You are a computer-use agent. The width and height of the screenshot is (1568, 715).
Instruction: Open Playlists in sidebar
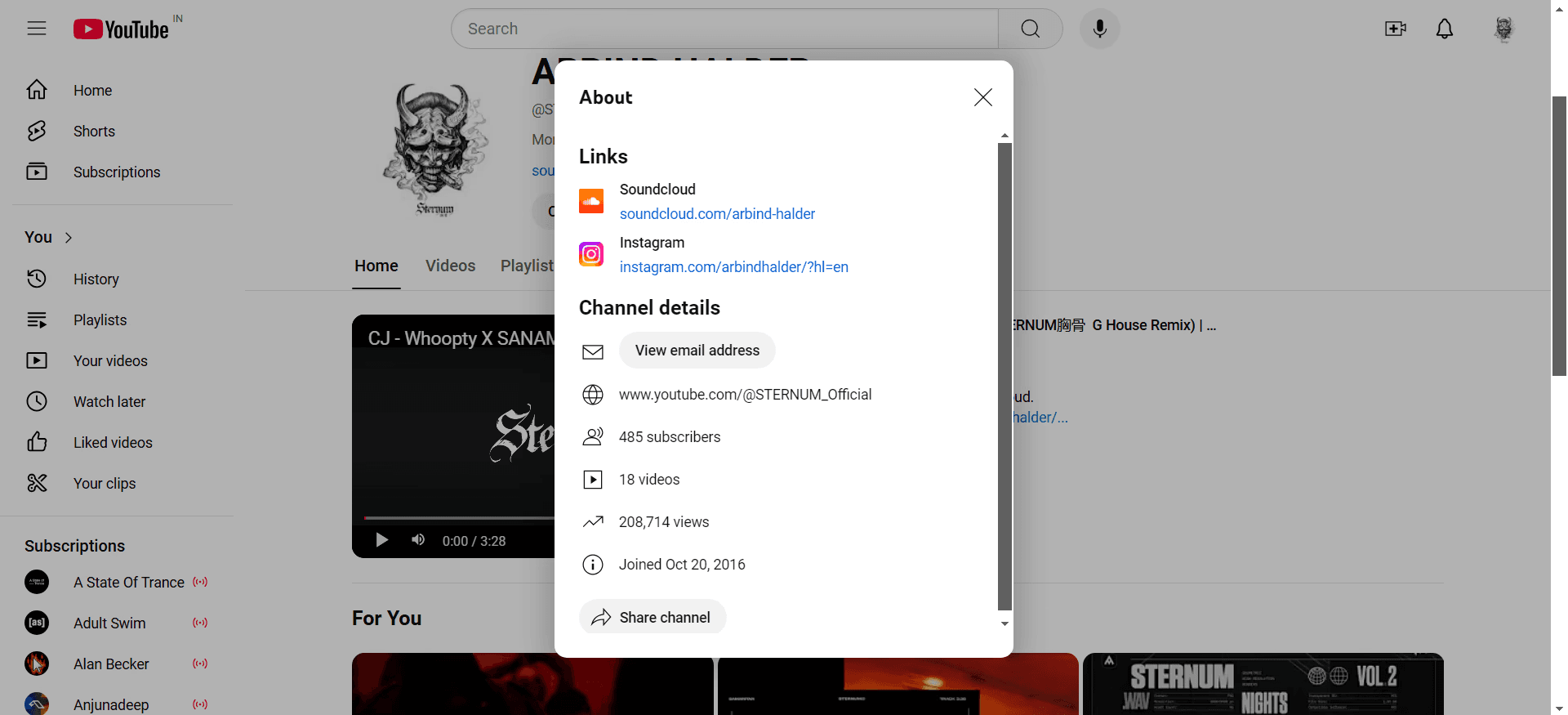point(122,320)
